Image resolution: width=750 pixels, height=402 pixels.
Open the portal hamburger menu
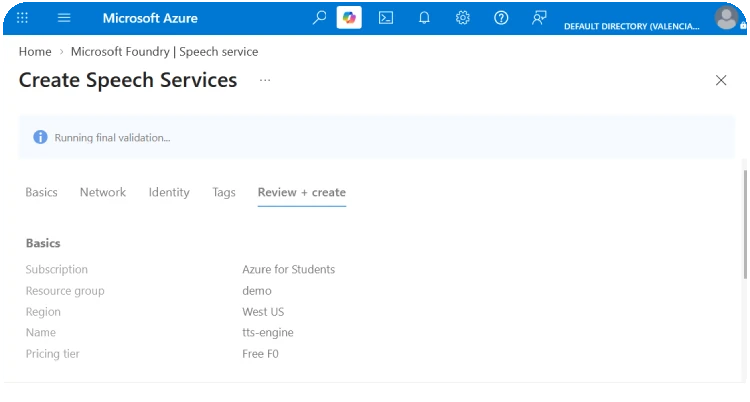point(64,18)
